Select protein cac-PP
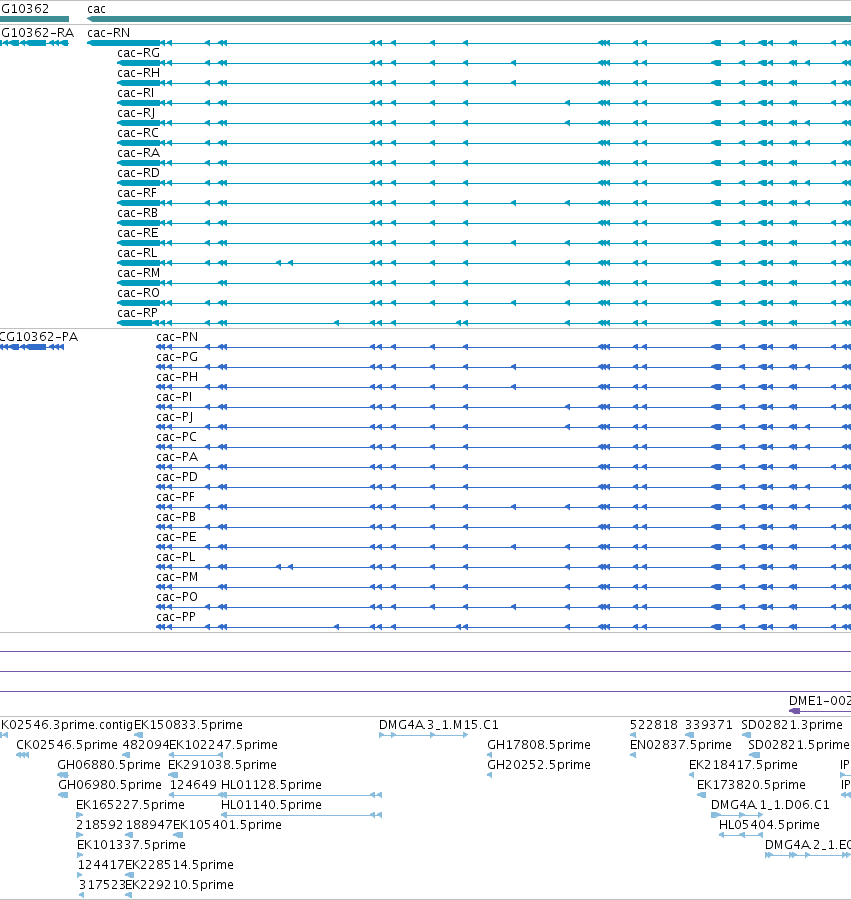Viewport: 851px width, 900px height. coord(176,618)
